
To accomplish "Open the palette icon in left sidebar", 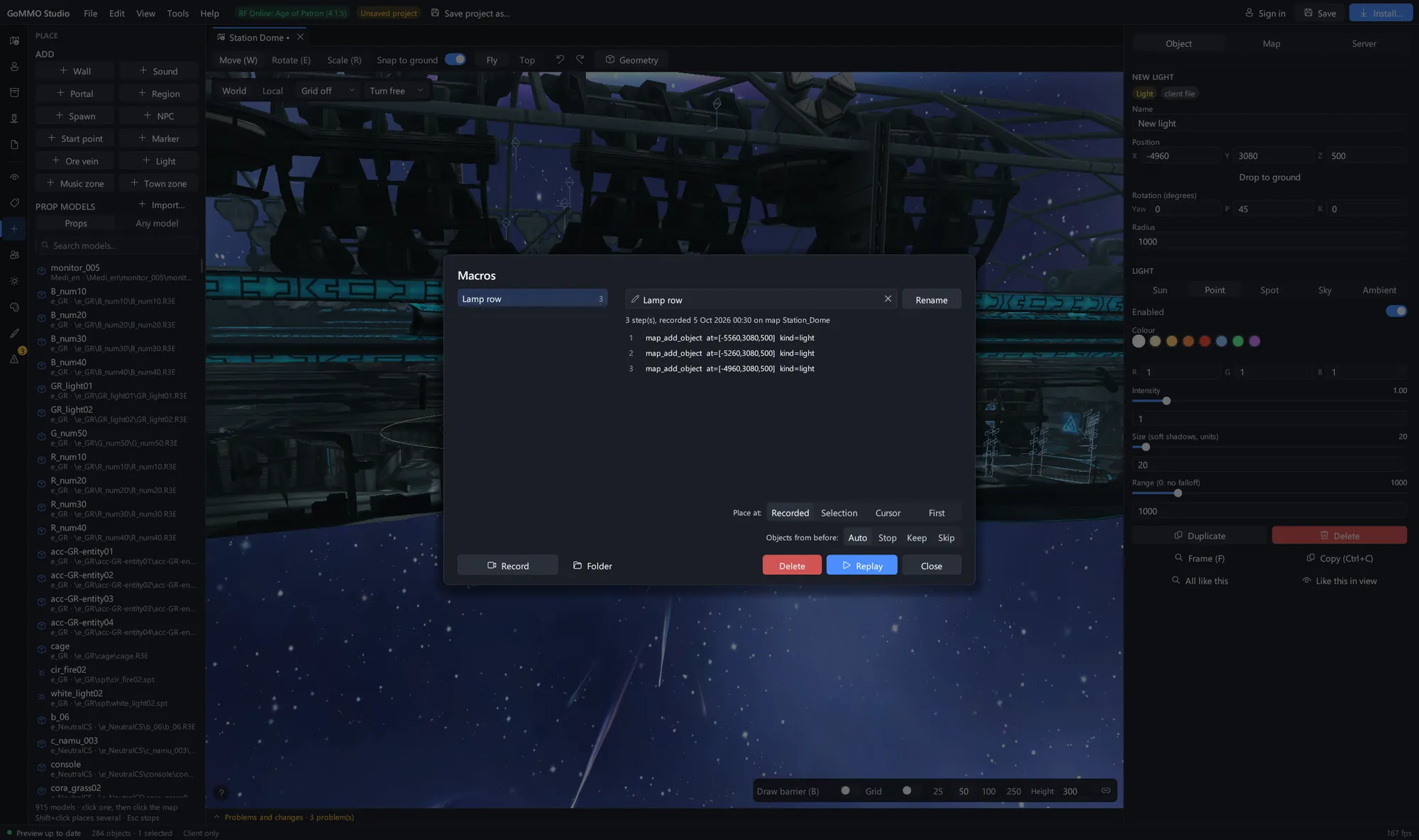I will point(14,307).
